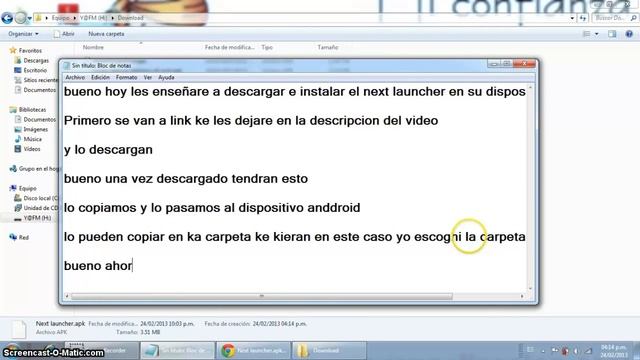Screen dimensions: 640x360
Task: Click the refresh button beside the address bar
Action: pyautogui.click(x=582, y=18)
